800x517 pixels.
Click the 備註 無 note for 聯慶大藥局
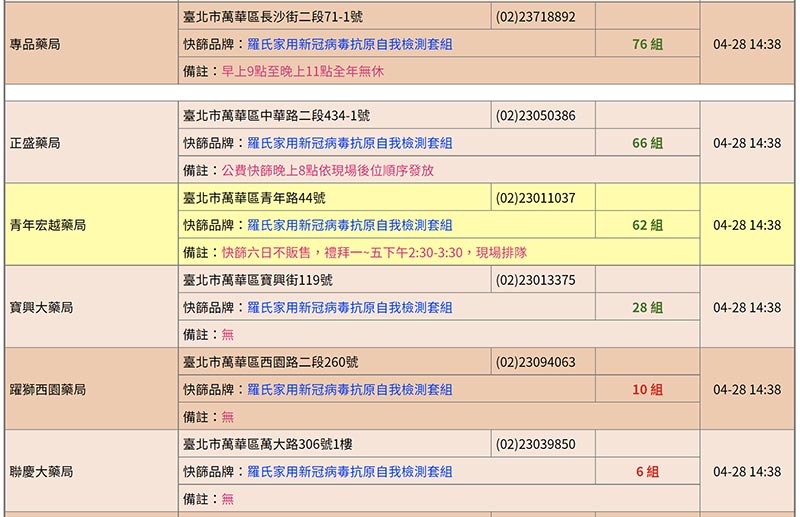[x=209, y=499]
